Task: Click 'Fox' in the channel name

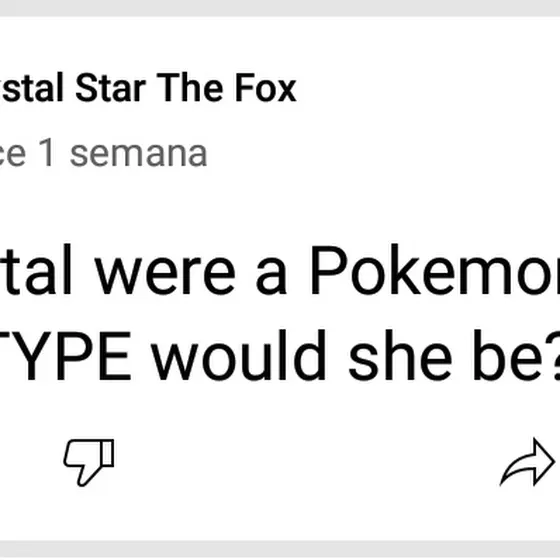Action: pyautogui.click(x=265, y=88)
